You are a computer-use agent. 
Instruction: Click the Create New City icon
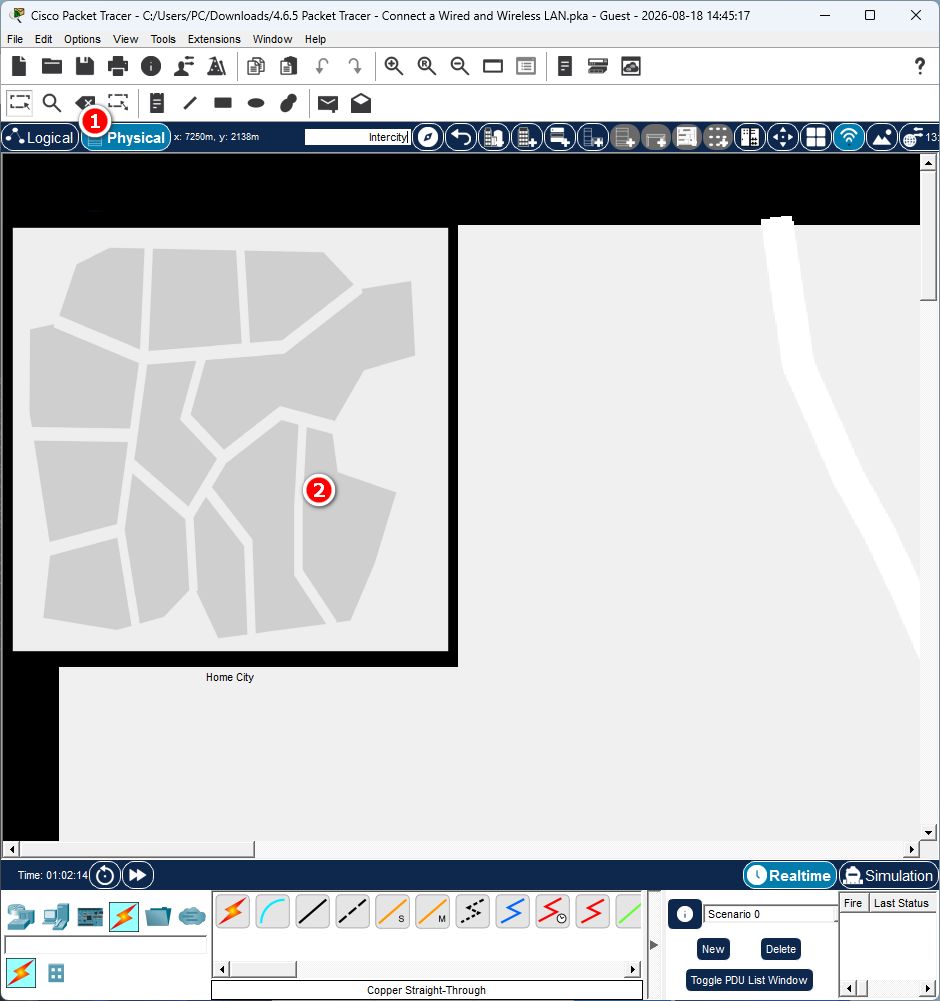[494, 137]
